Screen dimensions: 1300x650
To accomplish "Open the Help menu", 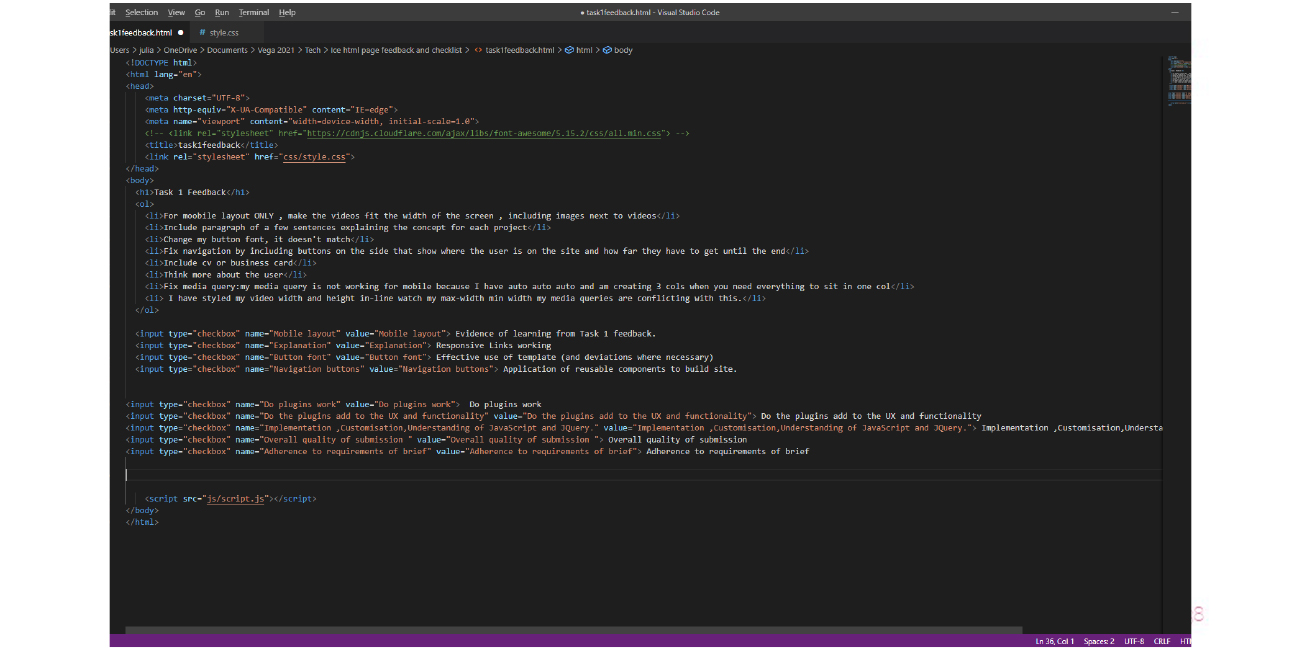I will tap(287, 12).
